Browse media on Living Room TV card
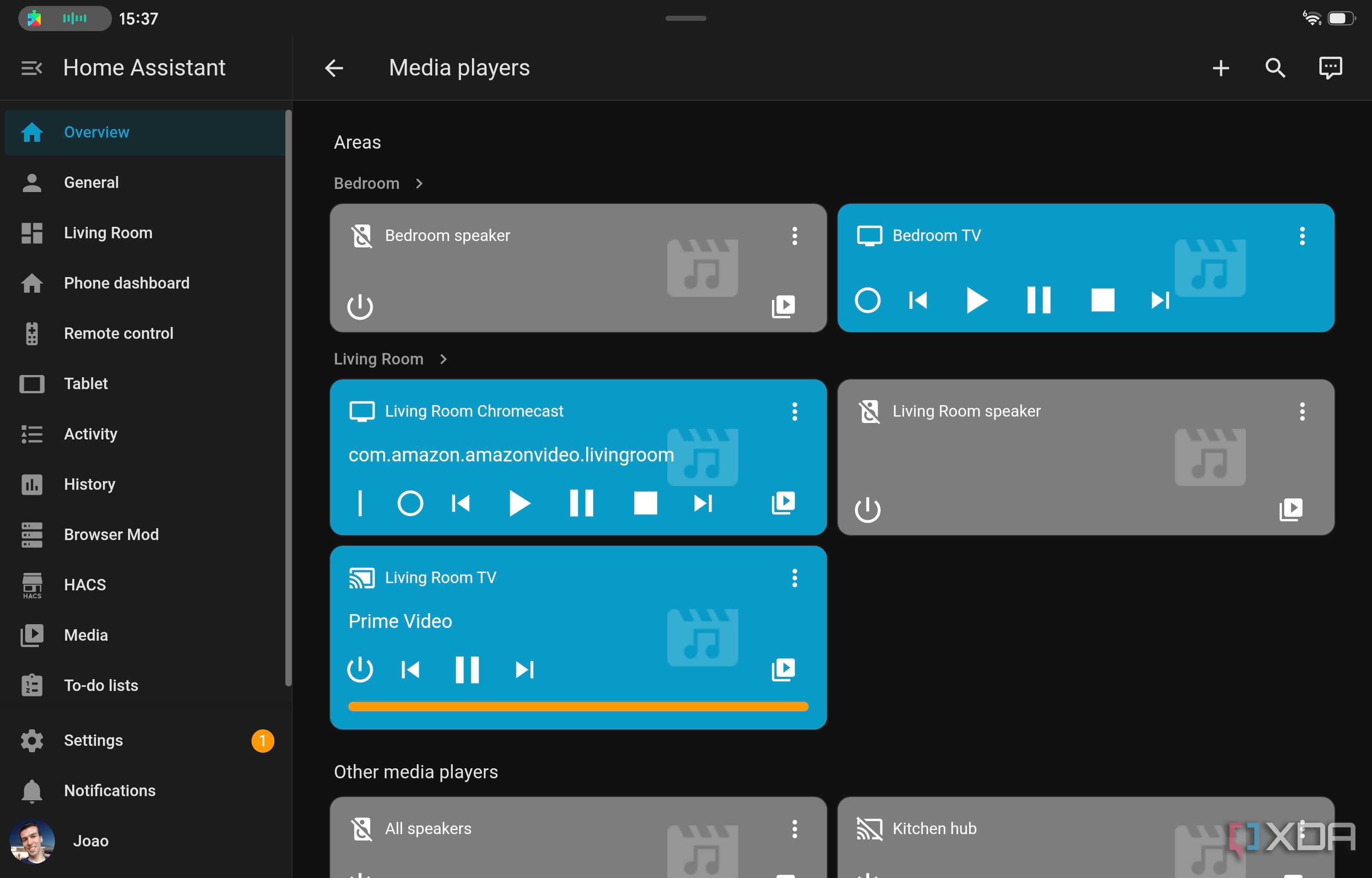 [783, 669]
